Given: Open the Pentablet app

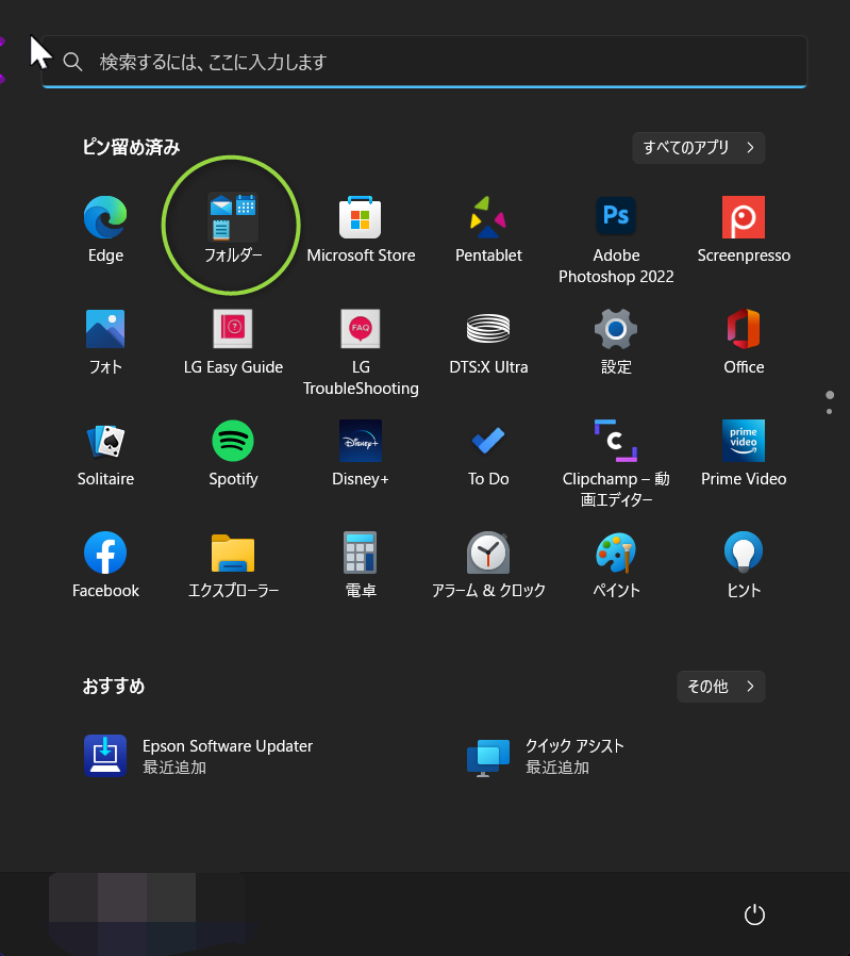Looking at the screenshot, I should click(488, 229).
